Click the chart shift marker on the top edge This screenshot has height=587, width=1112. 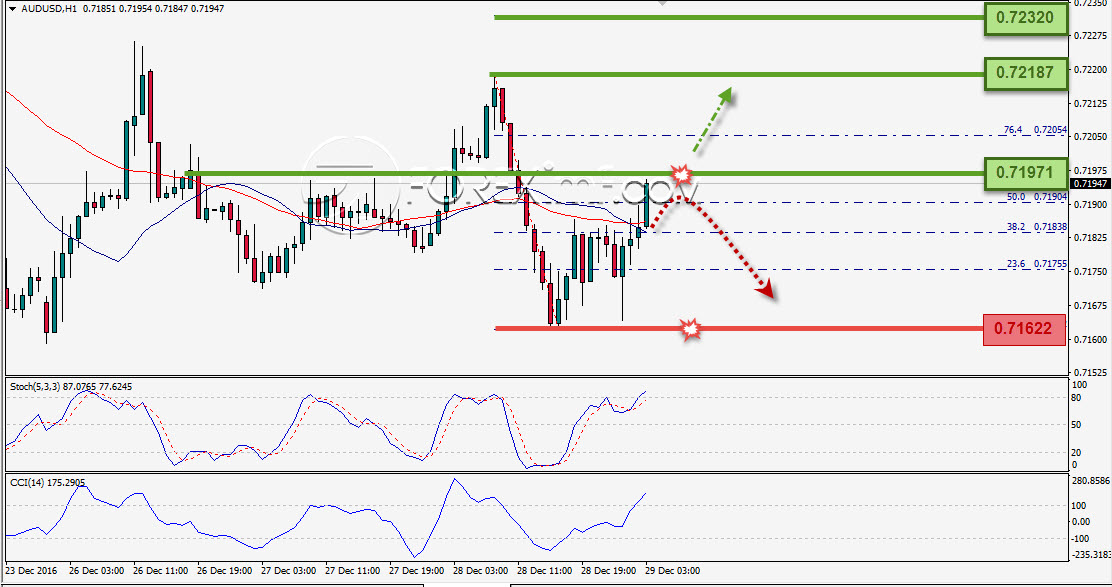click(x=662, y=3)
